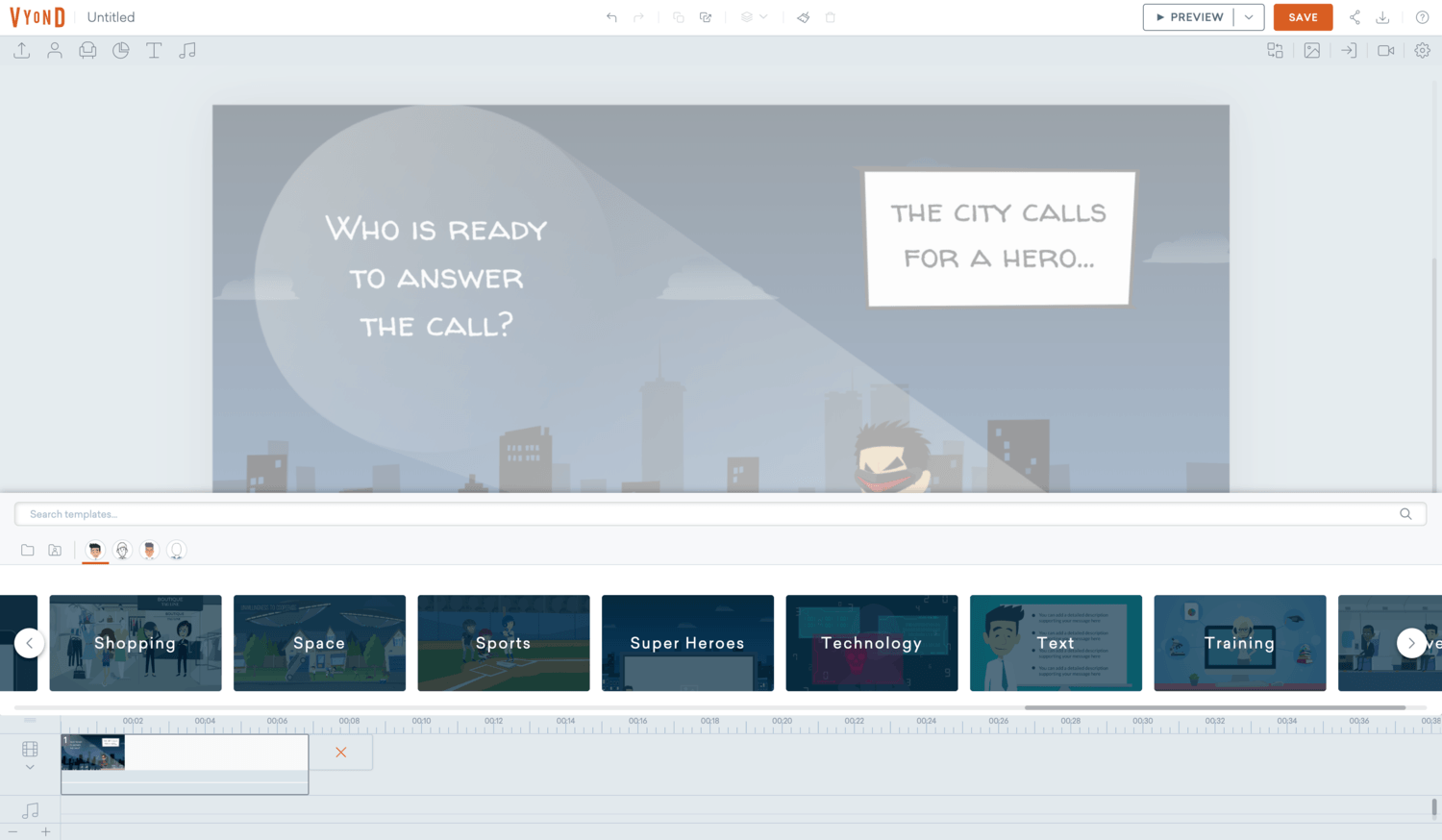Zoom out timeline with minus button
This screenshot has width=1442, height=840.
[x=12, y=831]
